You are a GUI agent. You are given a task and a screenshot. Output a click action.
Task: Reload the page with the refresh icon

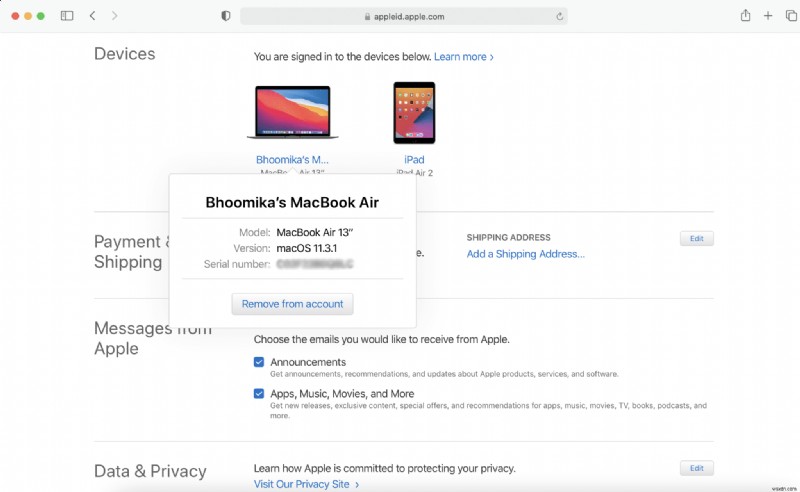pos(560,16)
